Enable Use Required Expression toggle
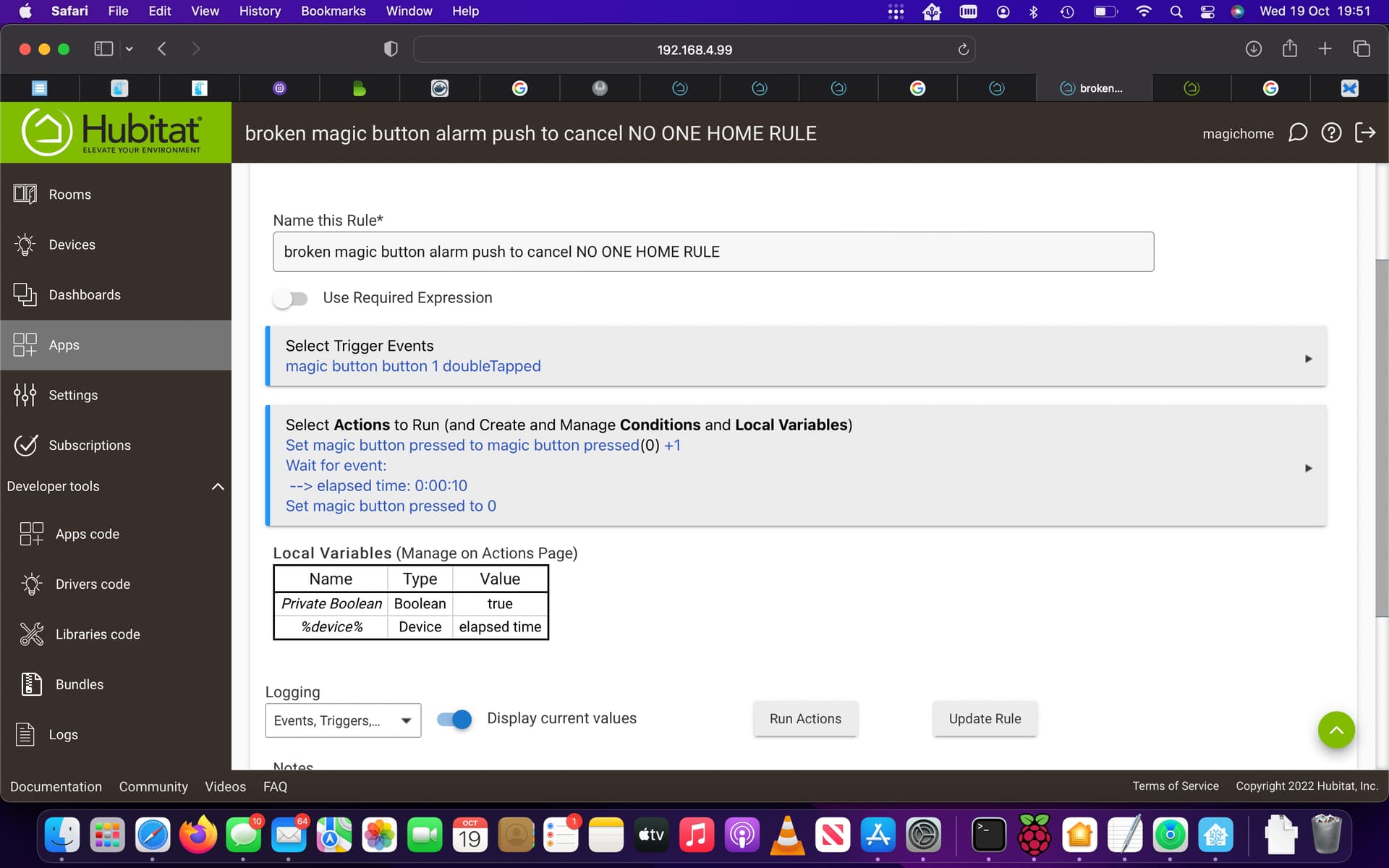 point(290,298)
